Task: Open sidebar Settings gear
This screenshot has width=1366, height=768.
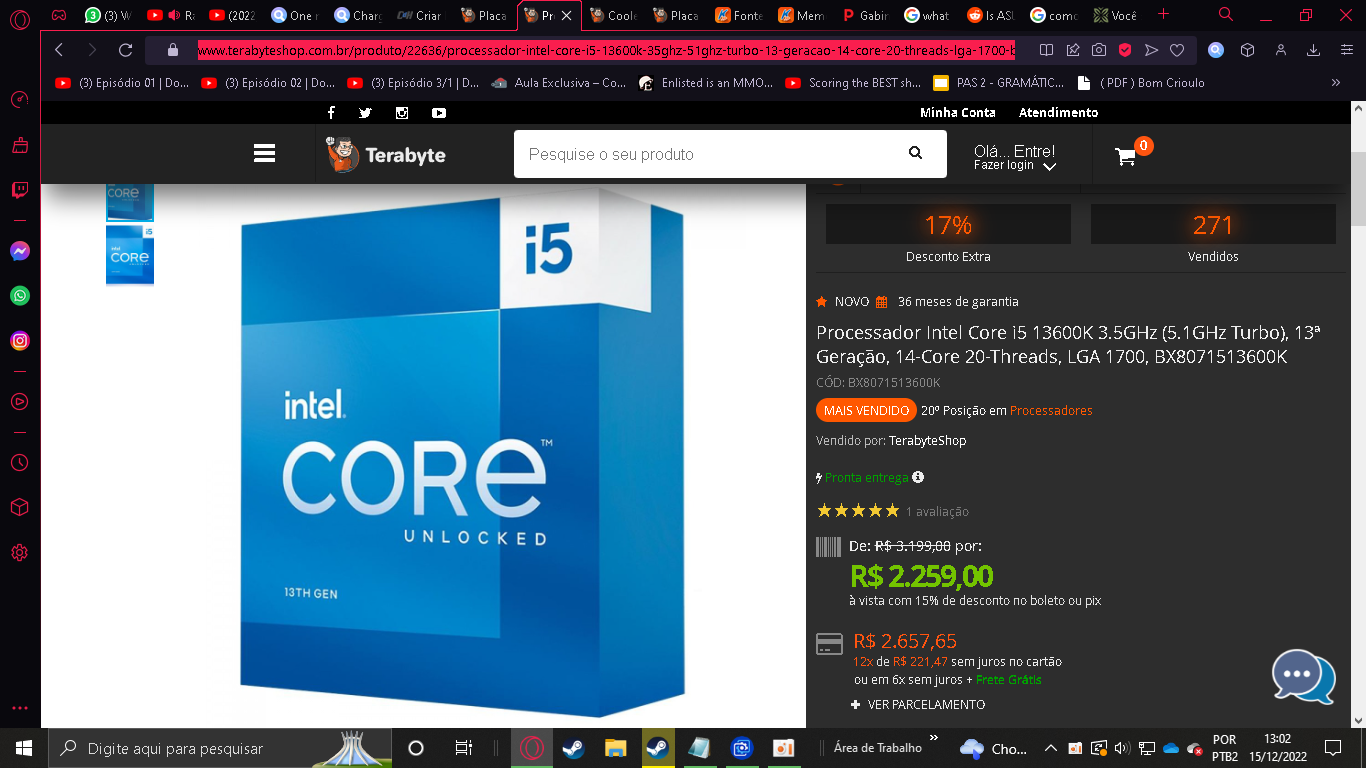Action: [x=20, y=553]
